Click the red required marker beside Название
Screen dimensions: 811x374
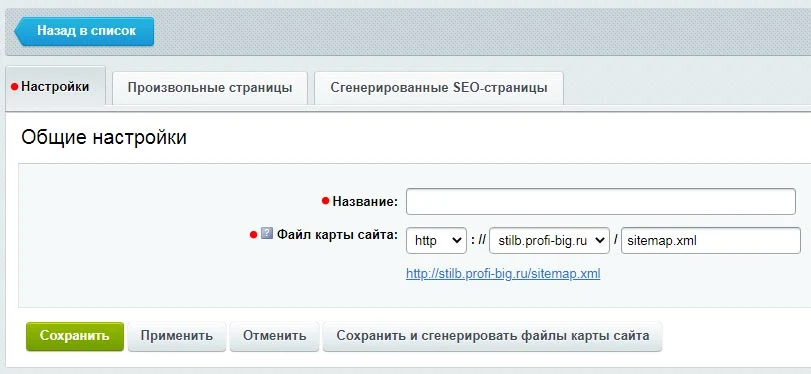click(x=325, y=201)
